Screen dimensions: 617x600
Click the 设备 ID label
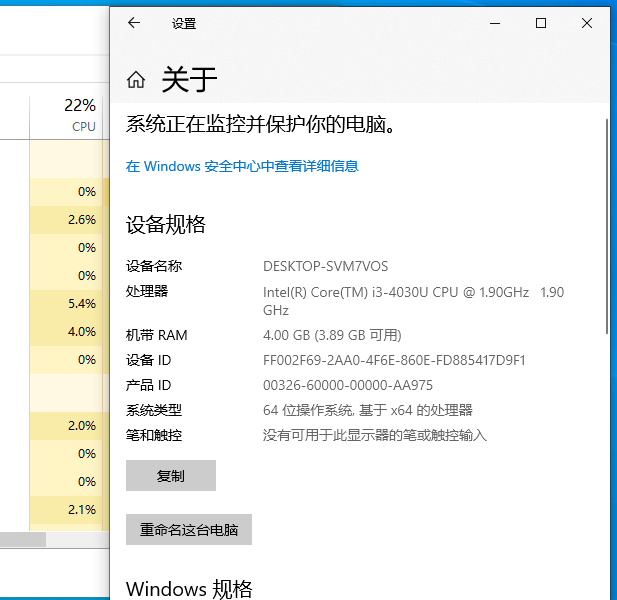(x=148, y=360)
